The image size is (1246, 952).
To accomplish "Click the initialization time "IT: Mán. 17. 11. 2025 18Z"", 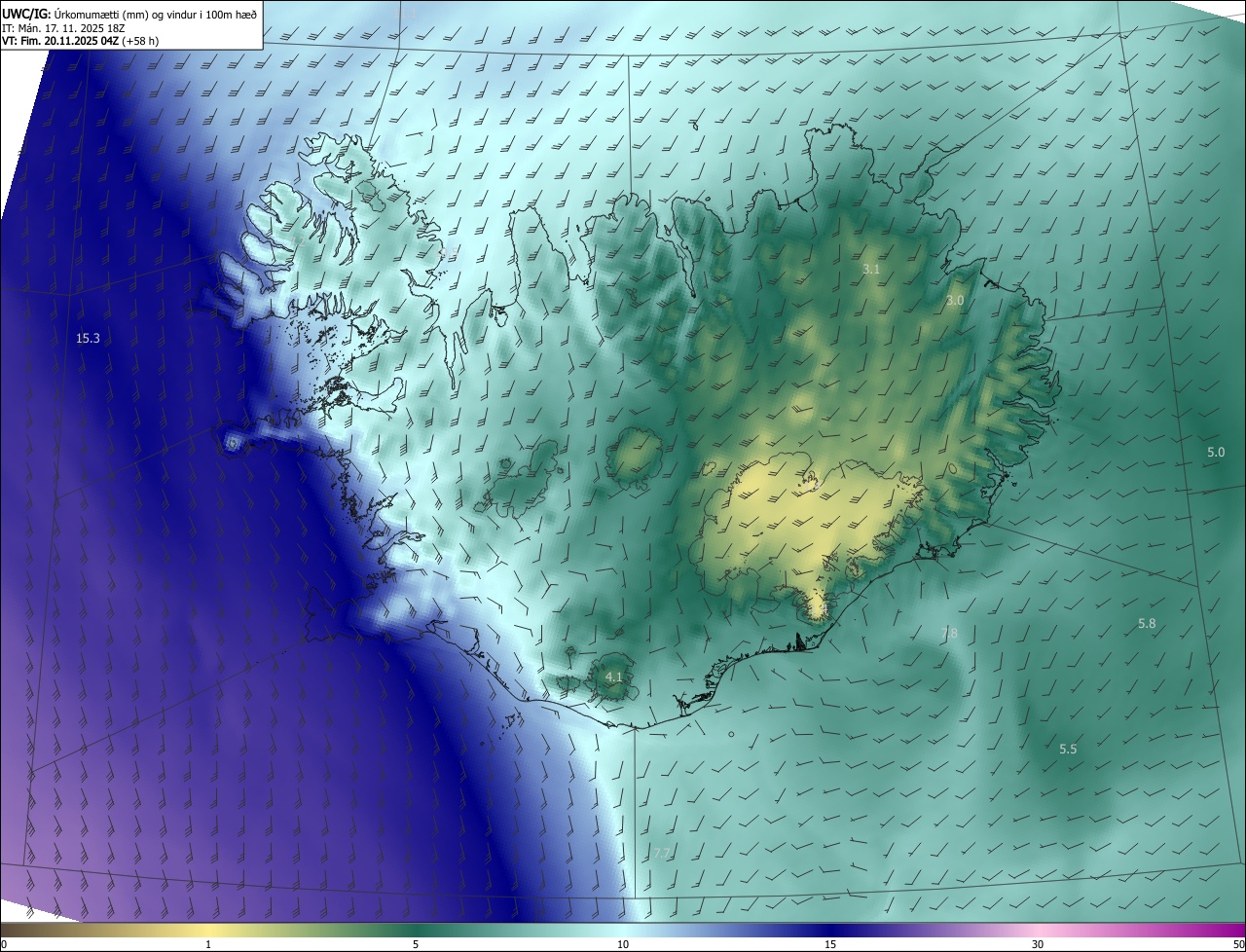I will click(65, 28).
